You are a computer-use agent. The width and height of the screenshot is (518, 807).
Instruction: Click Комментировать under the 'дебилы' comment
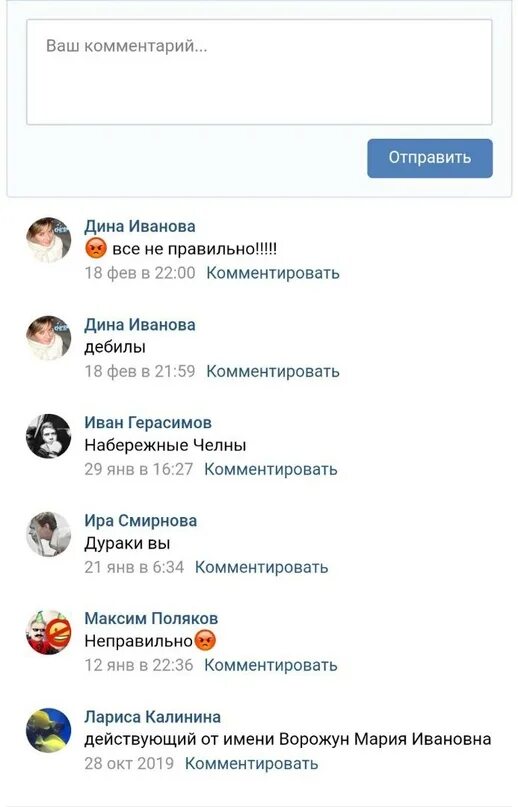click(273, 371)
